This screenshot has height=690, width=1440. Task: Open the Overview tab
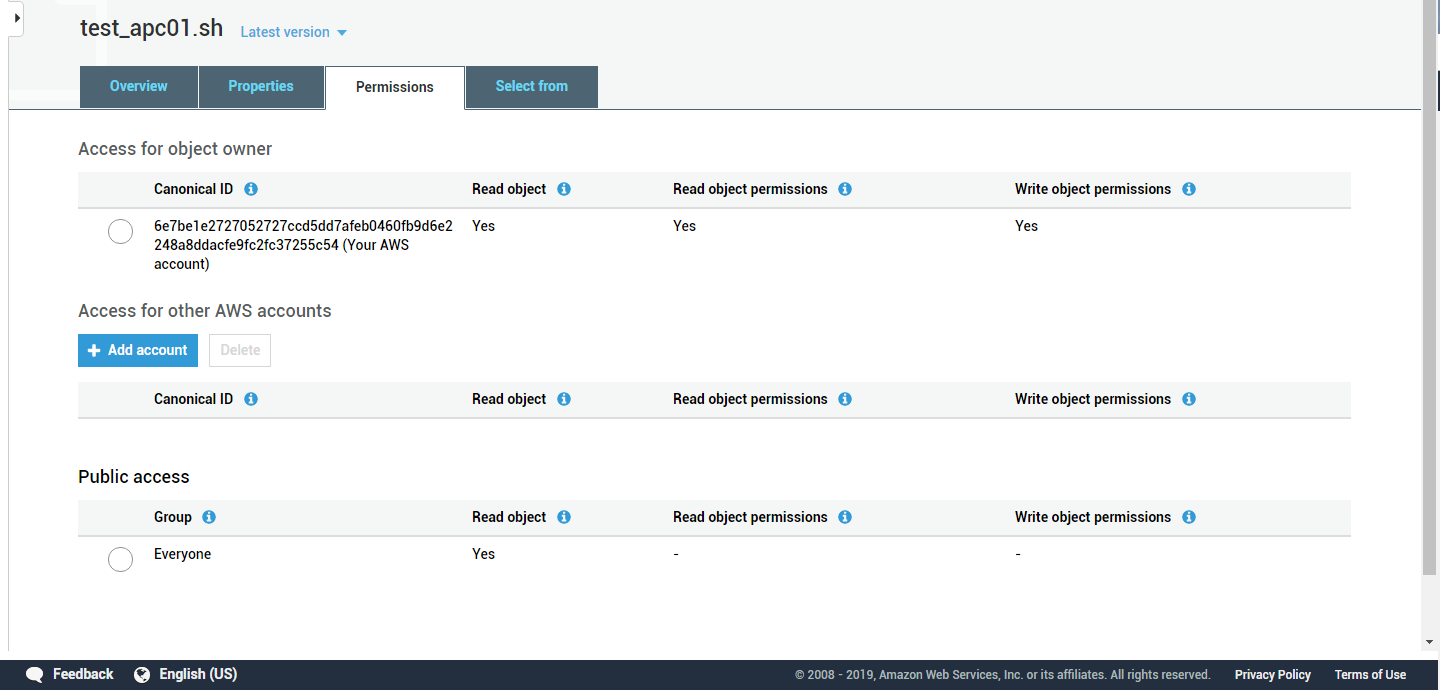138,87
